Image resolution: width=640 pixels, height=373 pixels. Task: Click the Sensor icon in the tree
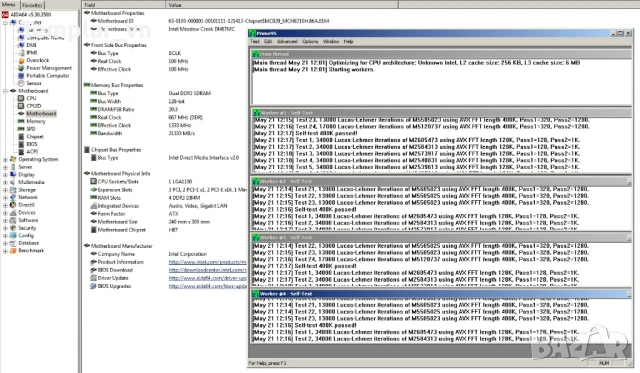(x=21, y=83)
